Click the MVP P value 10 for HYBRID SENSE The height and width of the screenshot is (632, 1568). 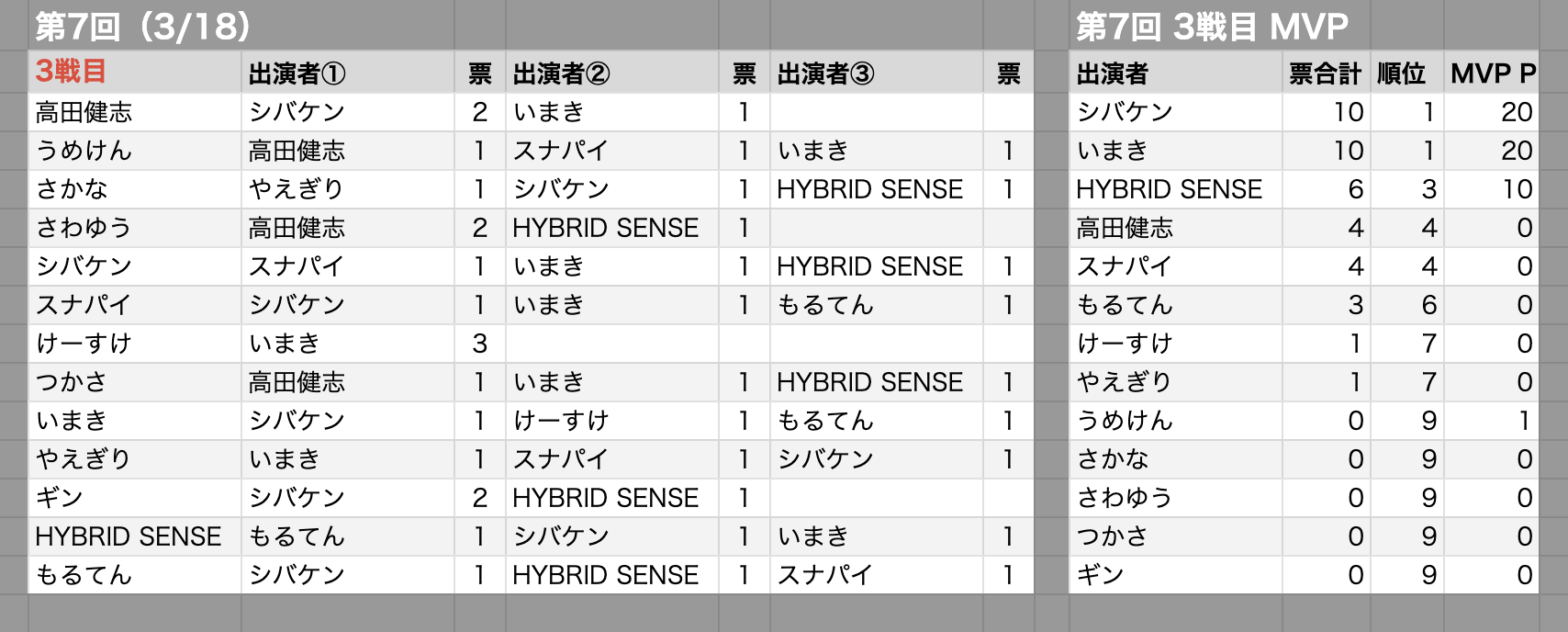[1491, 189]
